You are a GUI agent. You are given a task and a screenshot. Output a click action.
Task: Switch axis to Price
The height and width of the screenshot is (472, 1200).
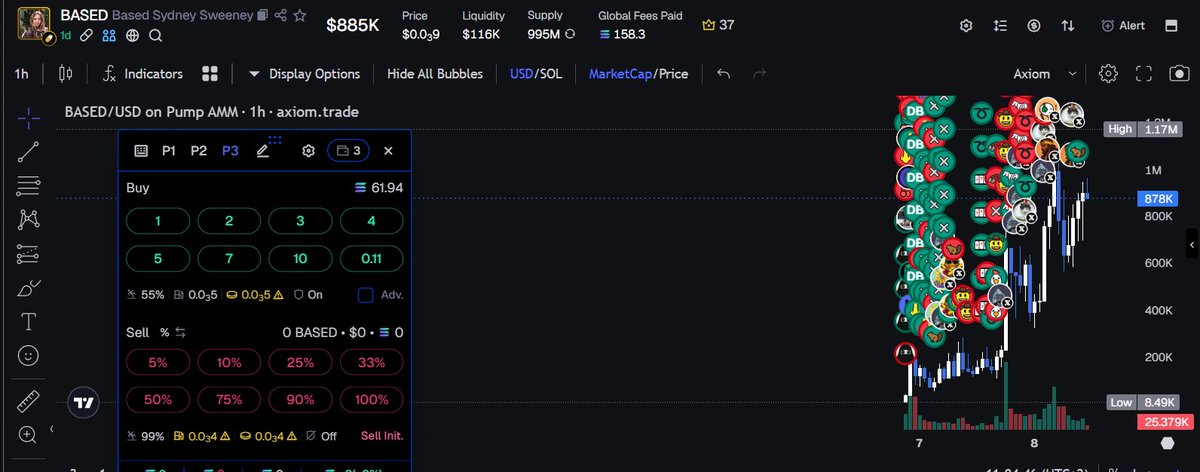672,73
